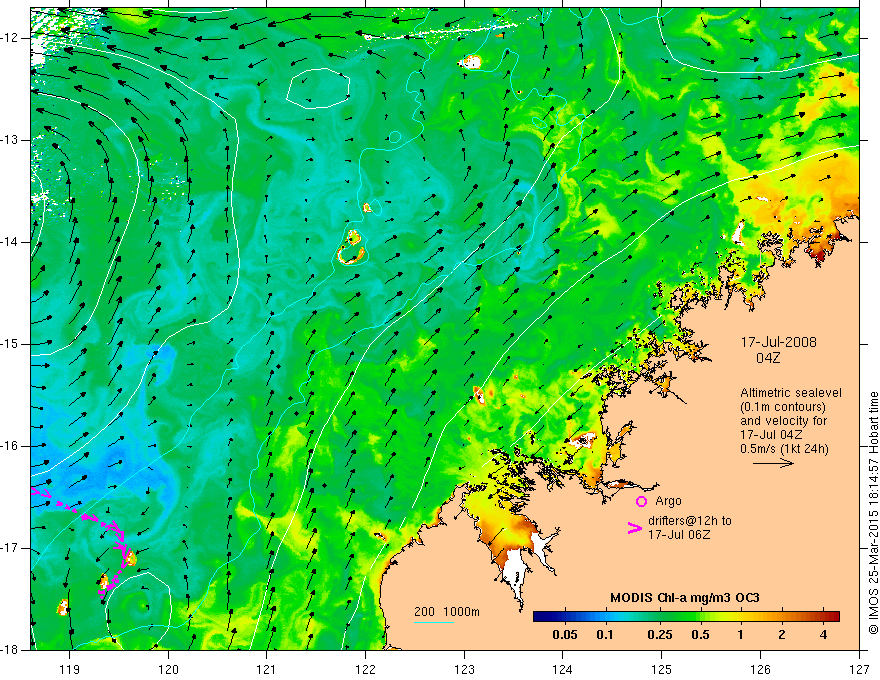The image size is (880, 680).
Task: Click the '17-Jul 04Z' velocity date text
Action: tap(771, 435)
